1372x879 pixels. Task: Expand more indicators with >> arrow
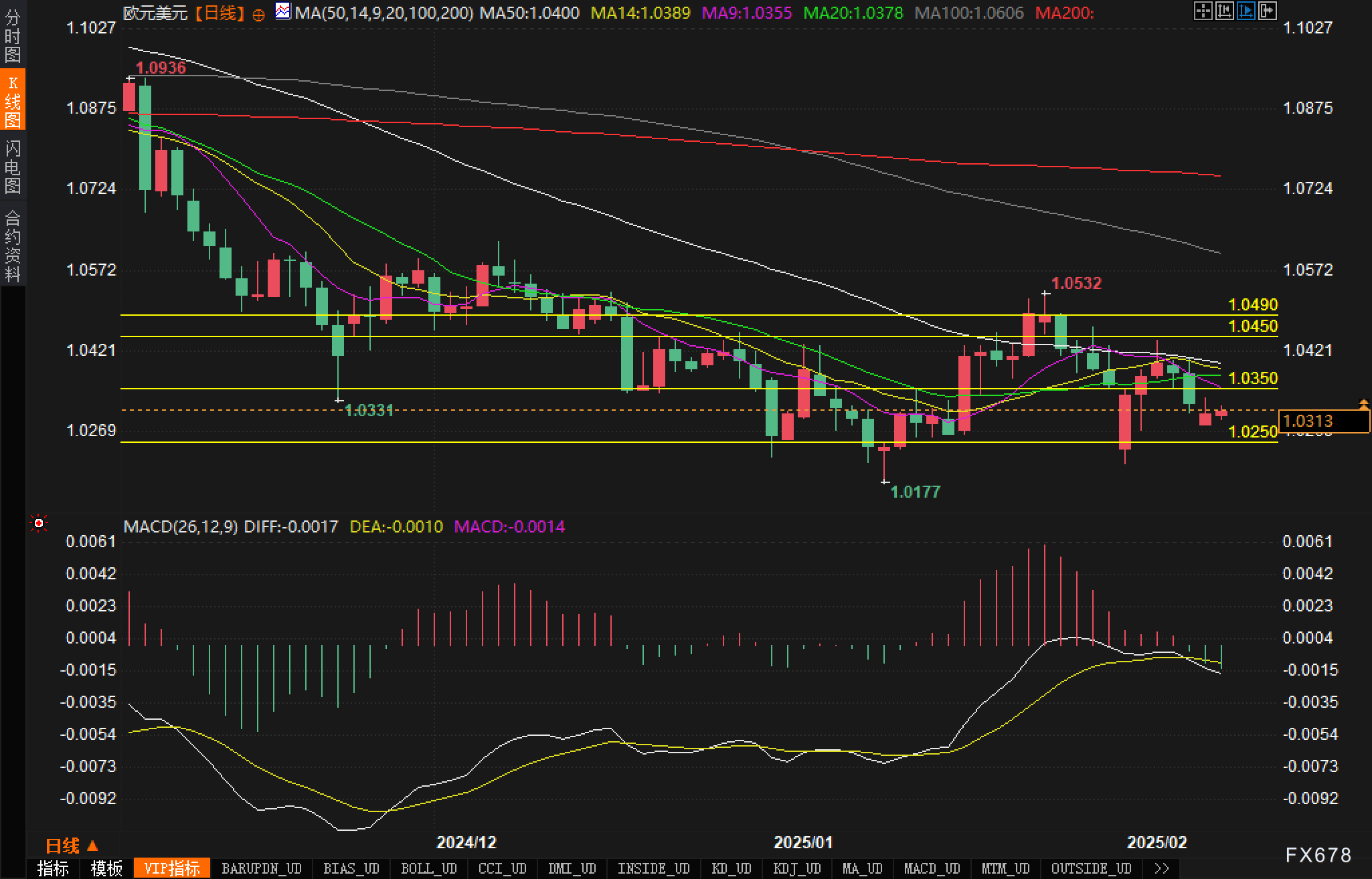tap(1162, 868)
